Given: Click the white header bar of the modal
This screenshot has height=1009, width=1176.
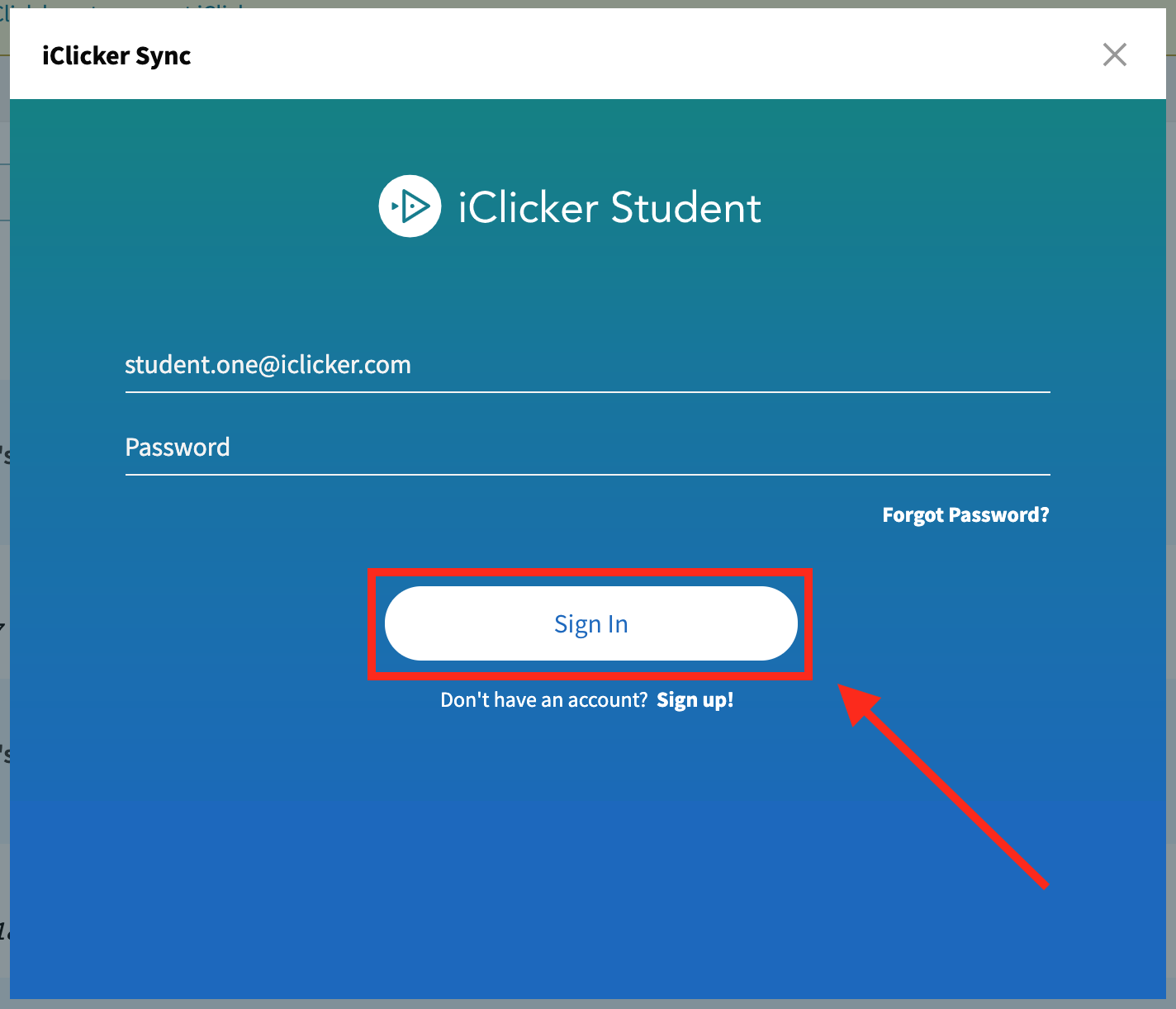Looking at the screenshot, I should (x=578, y=54).
